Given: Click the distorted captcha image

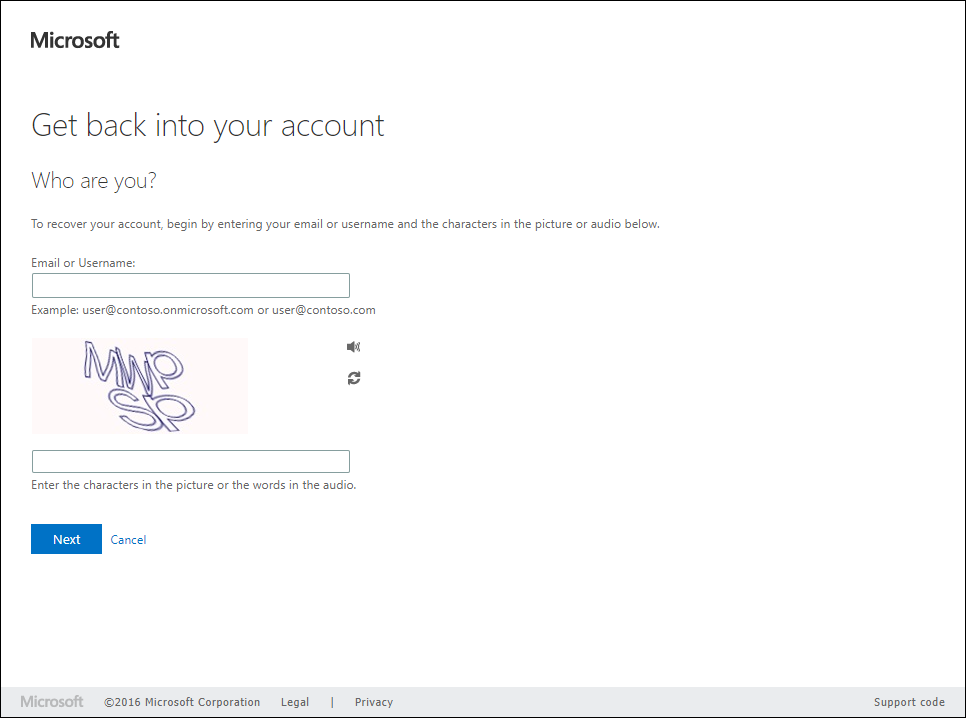Looking at the screenshot, I should [140, 386].
